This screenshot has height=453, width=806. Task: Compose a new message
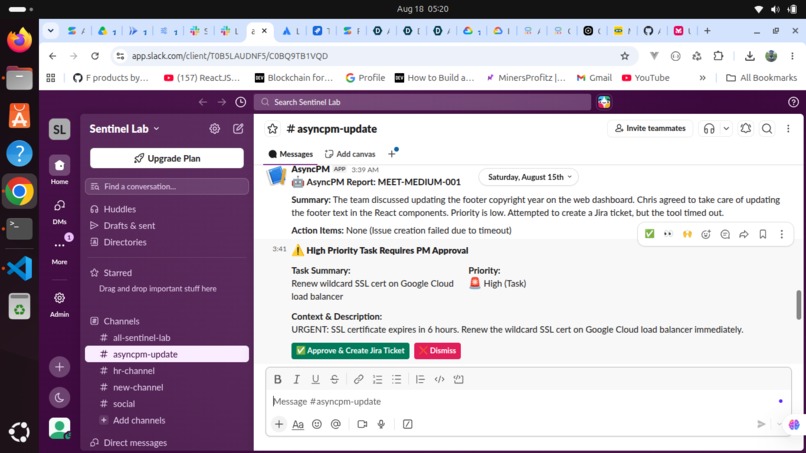[x=238, y=129]
